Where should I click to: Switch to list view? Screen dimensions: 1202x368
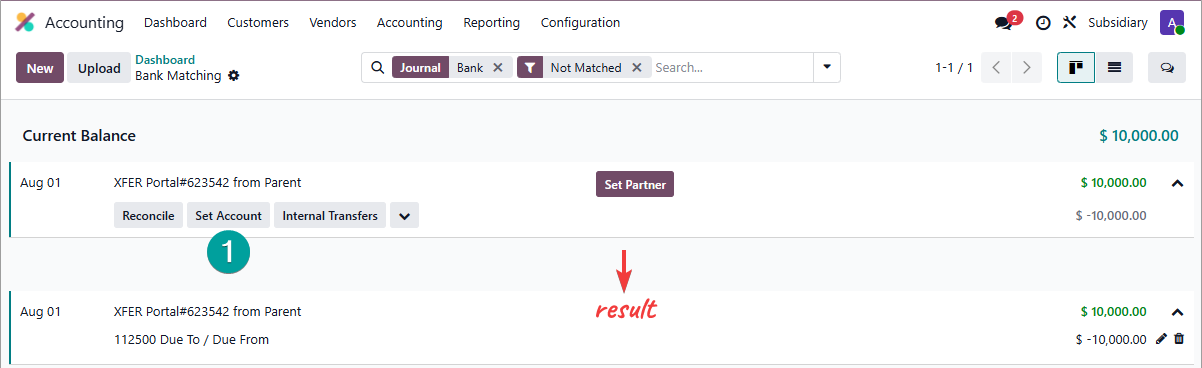(x=1114, y=68)
